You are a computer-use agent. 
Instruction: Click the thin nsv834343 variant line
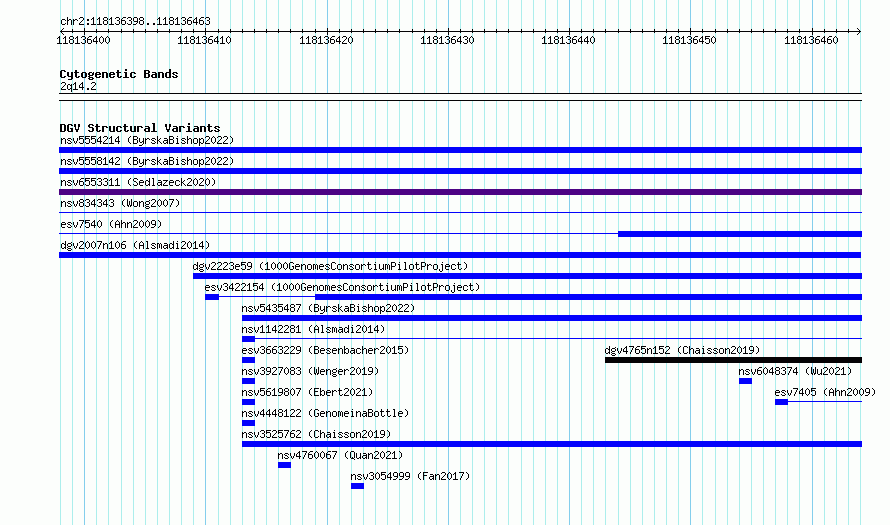click(x=460, y=213)
